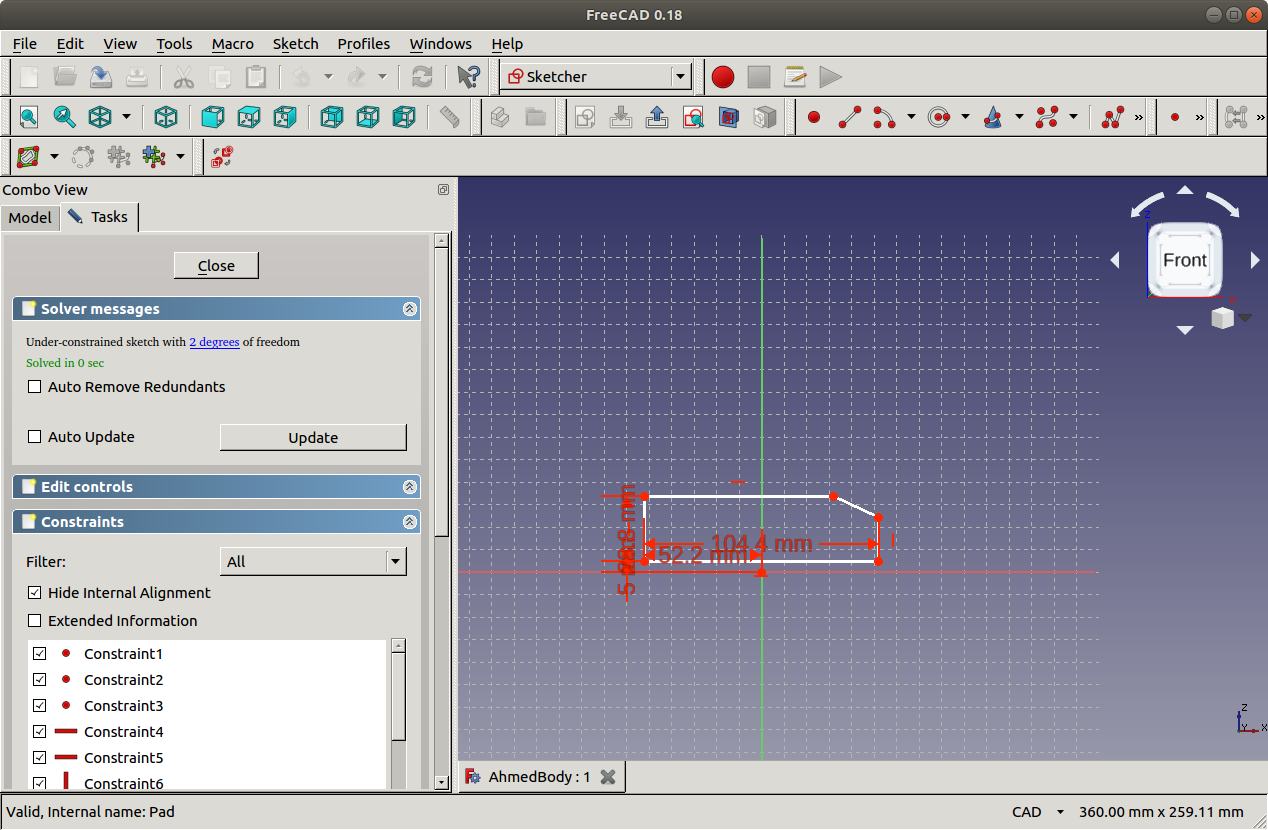Set the isometric view
This screenshot has height=830, width=1268.
(x=165, y=117)
